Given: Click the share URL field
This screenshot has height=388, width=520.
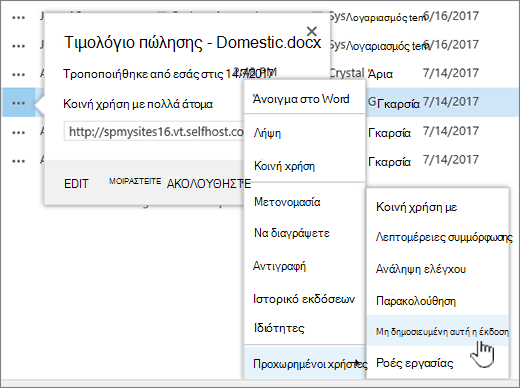Looking at the screenshot, I should click(154, 131).
